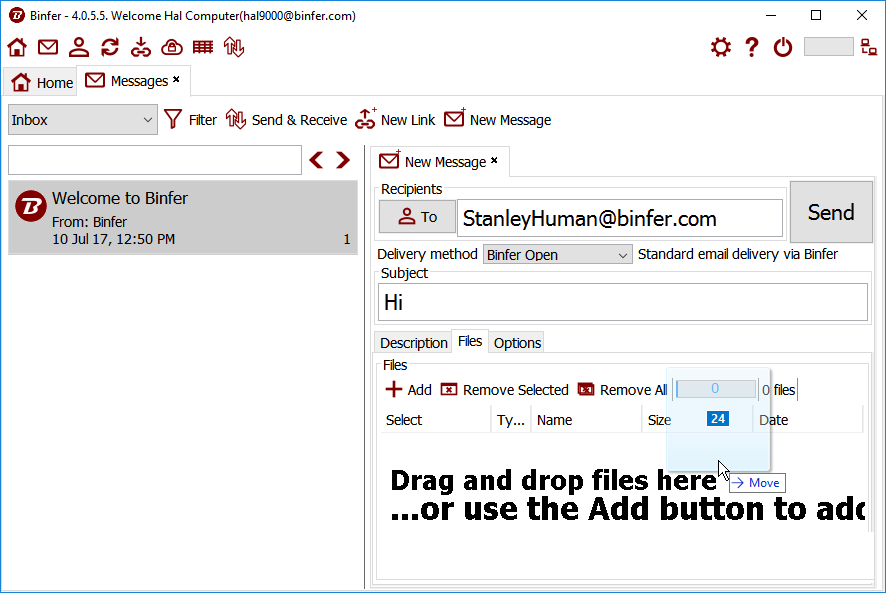Click the Home icon in top toolbar
The height and width of the screenshot is (593, 886).
[17, 47]
